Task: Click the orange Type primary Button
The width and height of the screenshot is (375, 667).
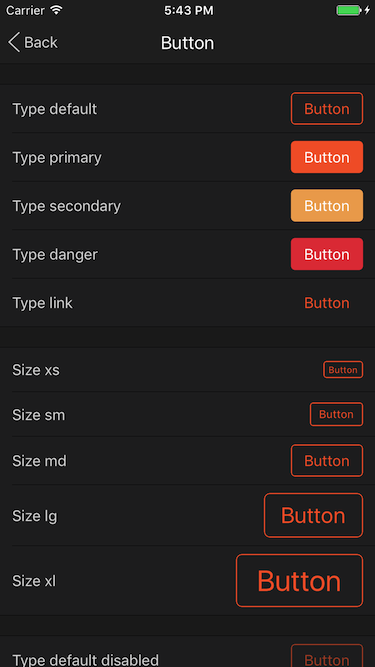Action: 327,157
